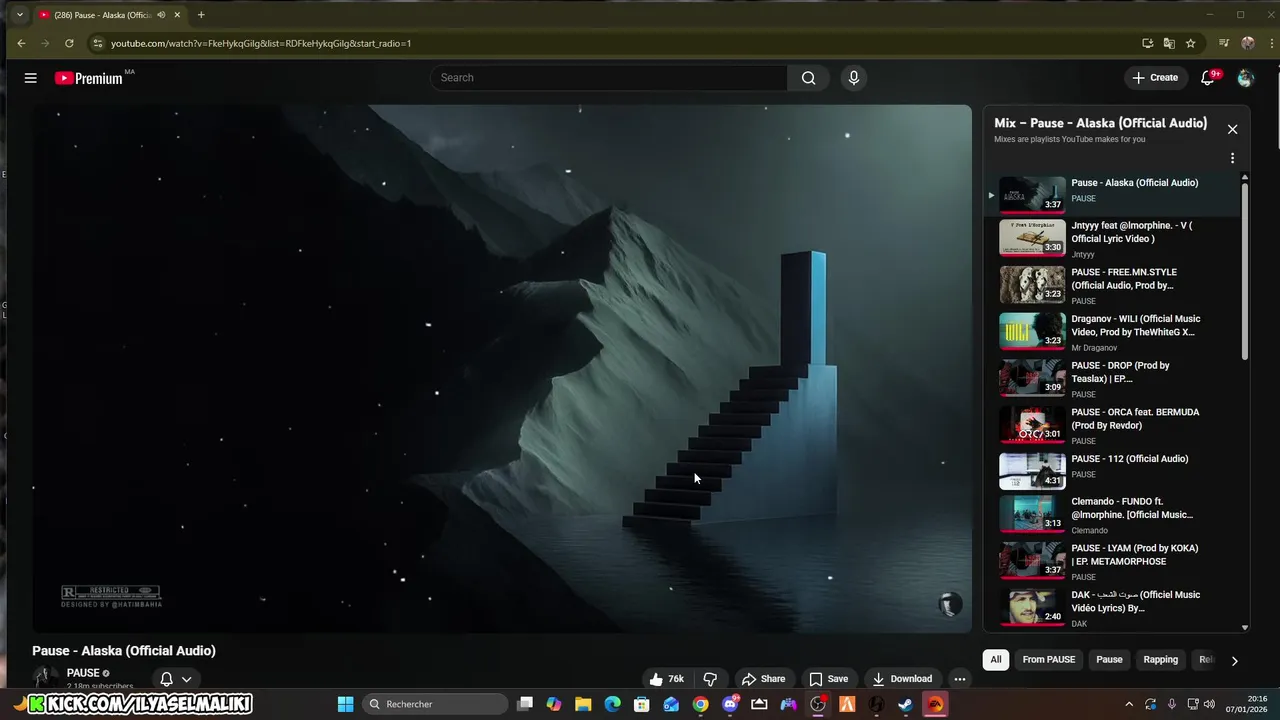Open the YouTube notifications bell
Viewport: 1280px width, 720px height.
[1208, 78]
